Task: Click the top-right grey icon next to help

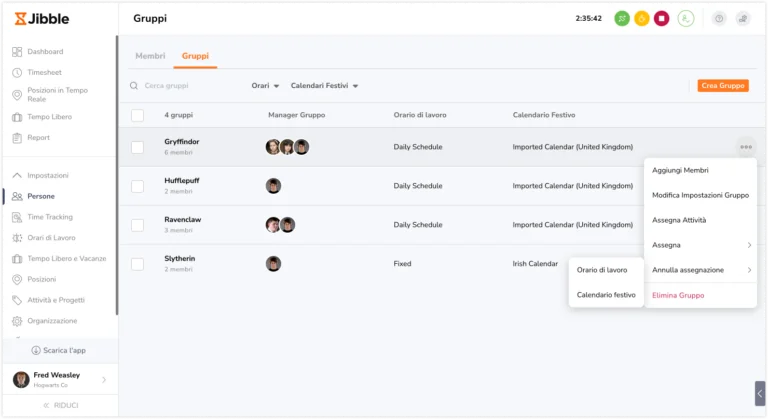Action: [743, 19]
